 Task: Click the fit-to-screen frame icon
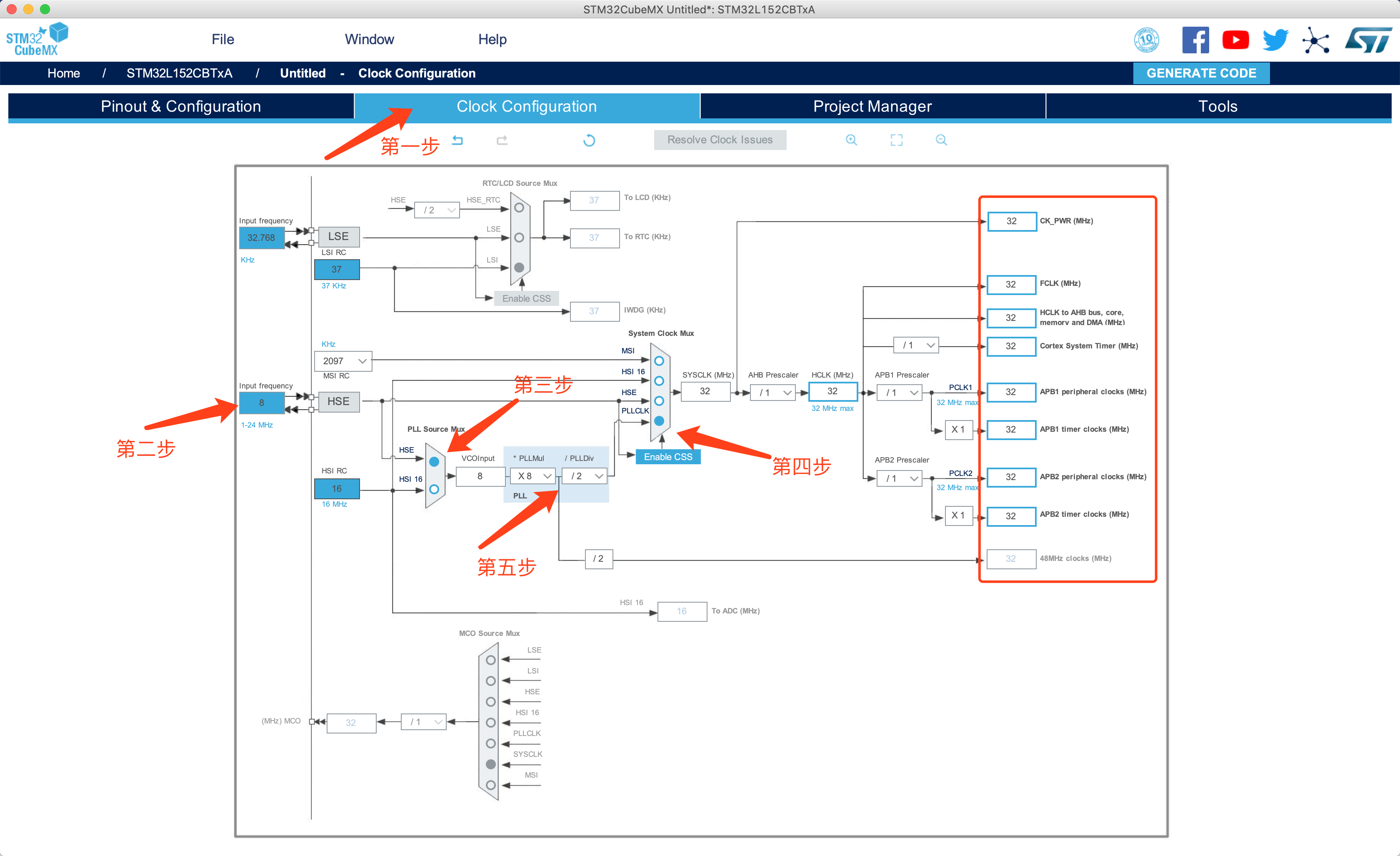click(896, 140)
